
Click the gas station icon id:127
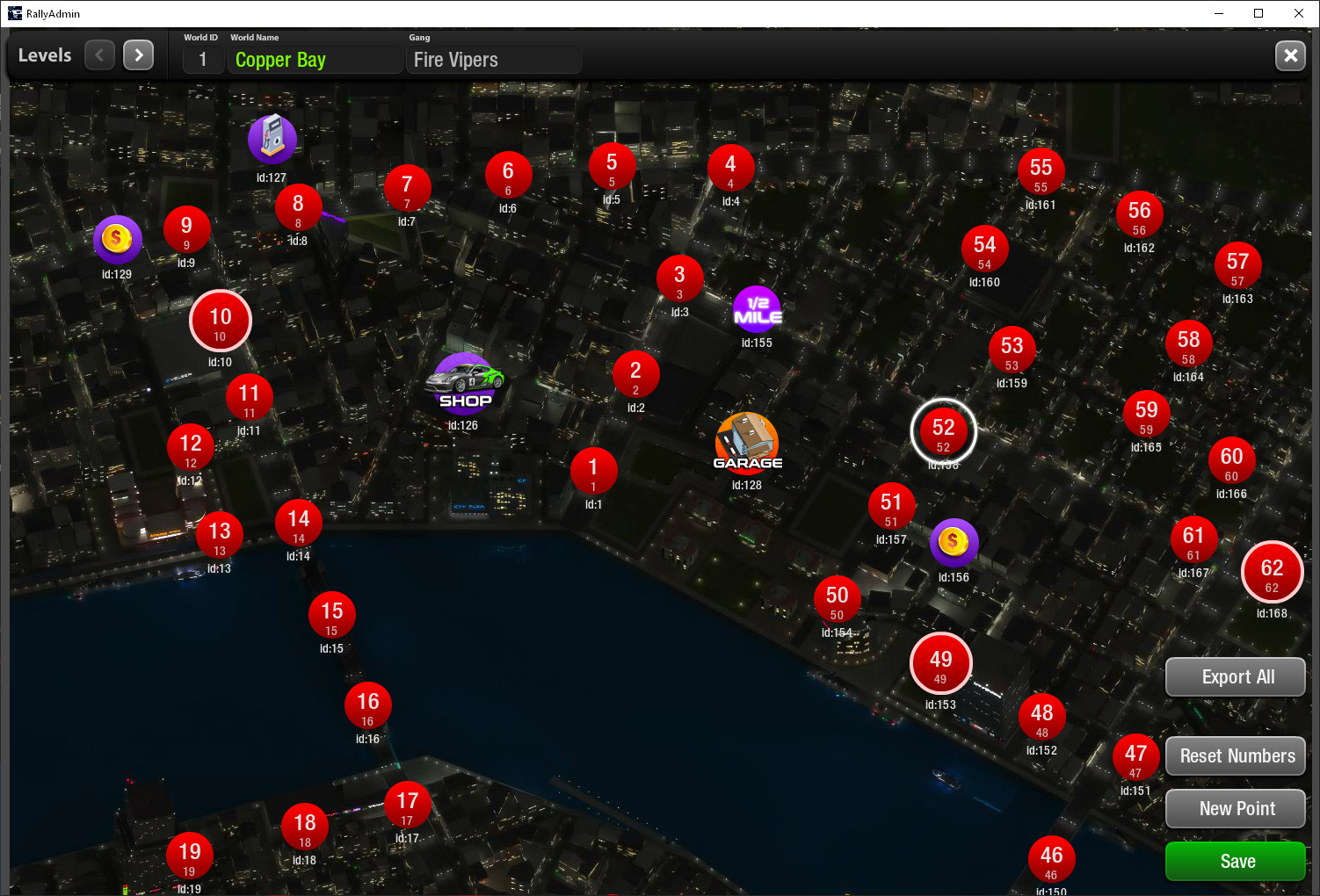coord(272,140)
